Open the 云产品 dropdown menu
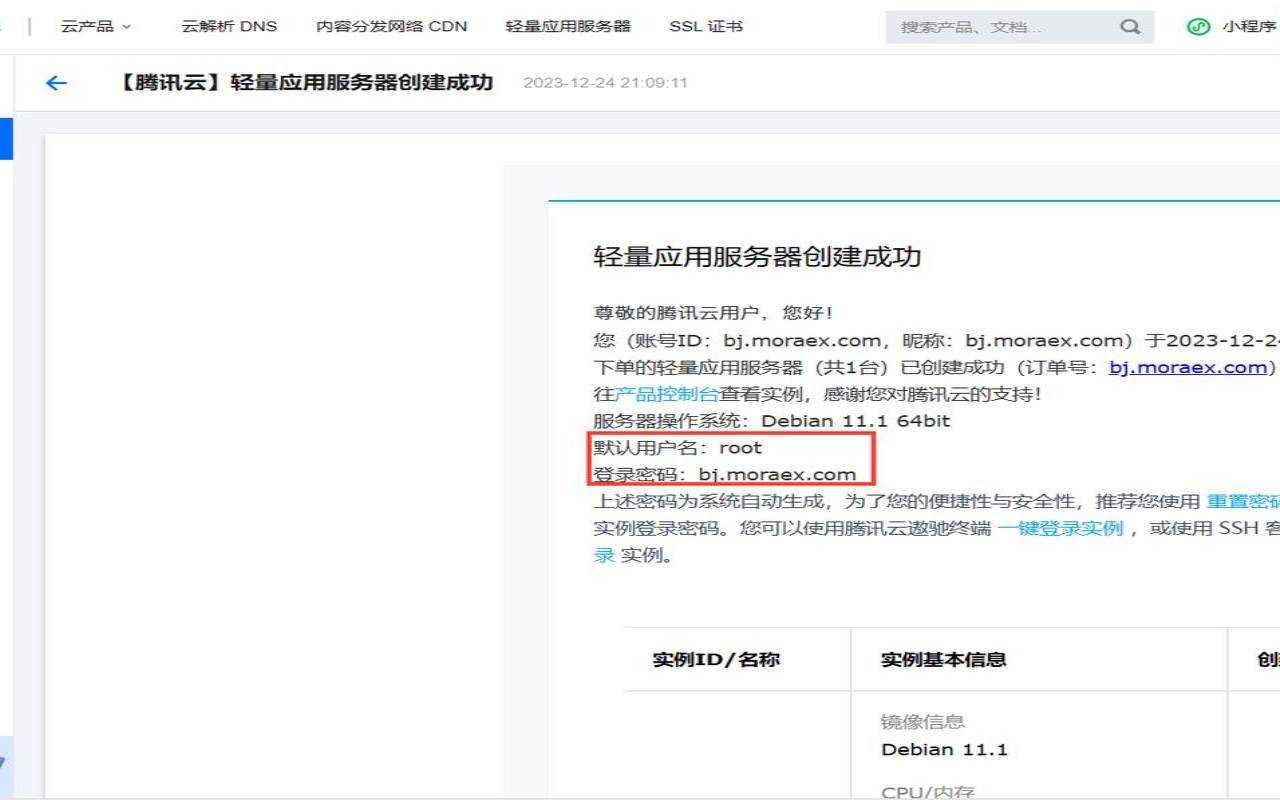This screenshot has width=1280, height=800. tap(96, 27)
